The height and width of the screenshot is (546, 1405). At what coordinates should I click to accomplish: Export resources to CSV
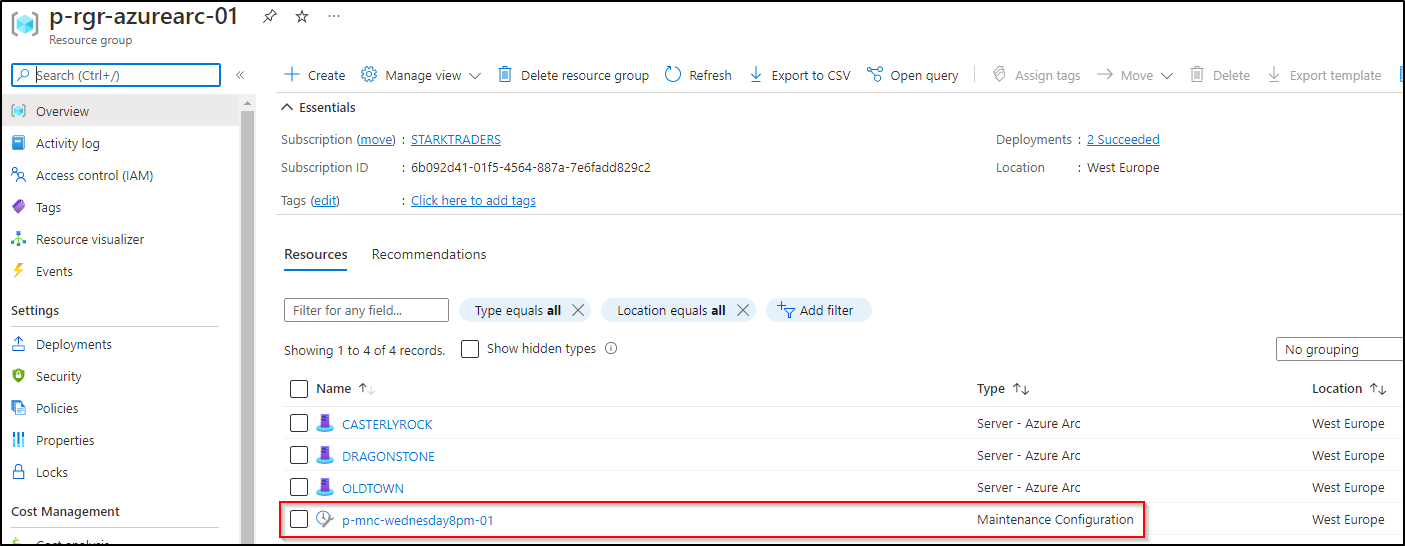pyautogui.click(x=800, y=75)
